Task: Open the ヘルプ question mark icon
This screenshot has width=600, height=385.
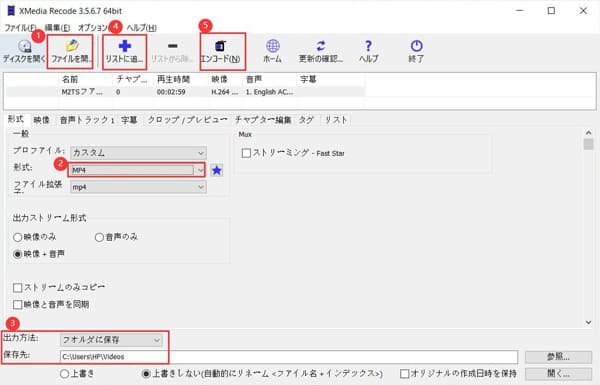Action: coord(368,46)
